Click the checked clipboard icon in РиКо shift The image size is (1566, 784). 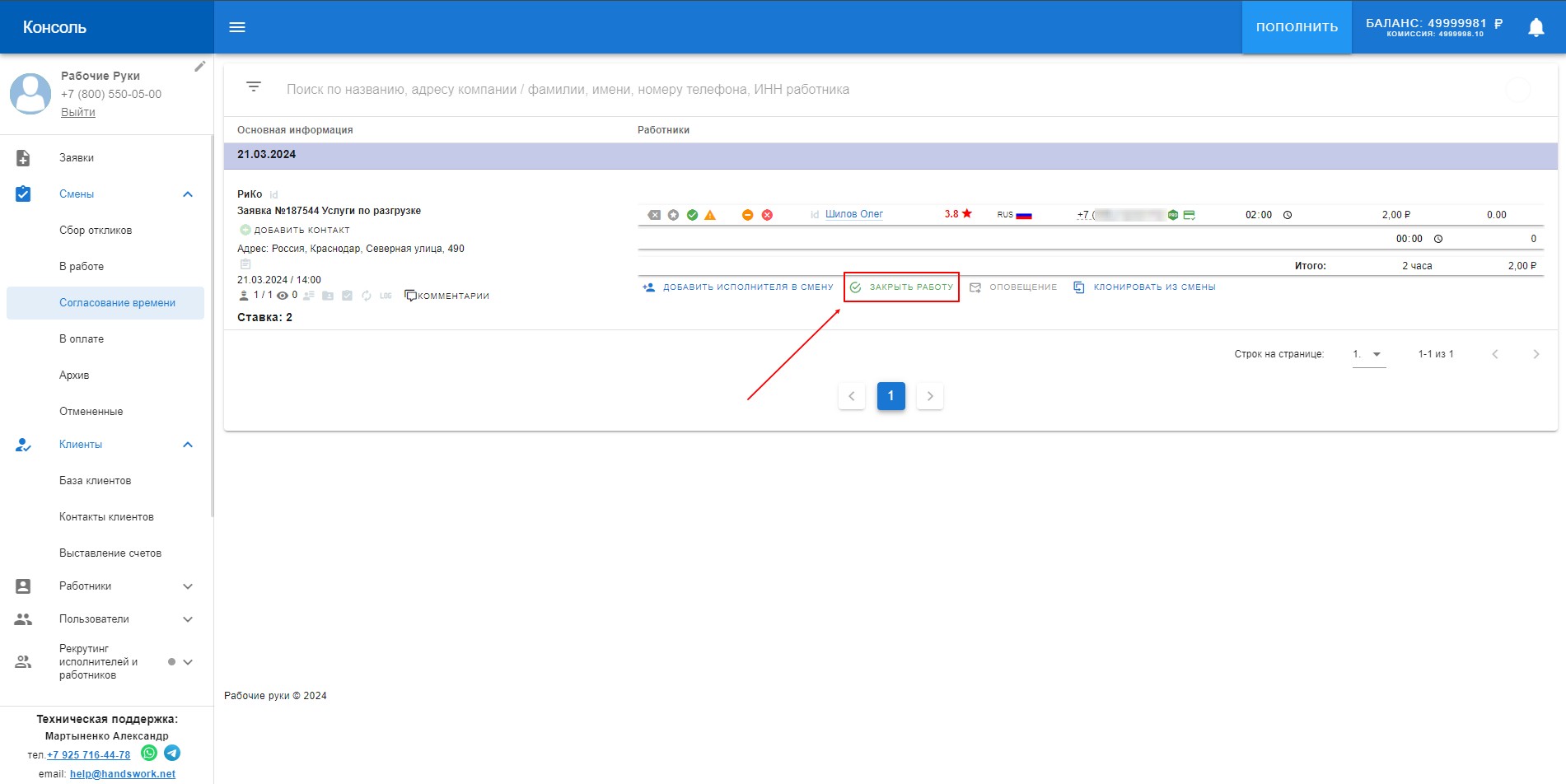coord(347,296)
